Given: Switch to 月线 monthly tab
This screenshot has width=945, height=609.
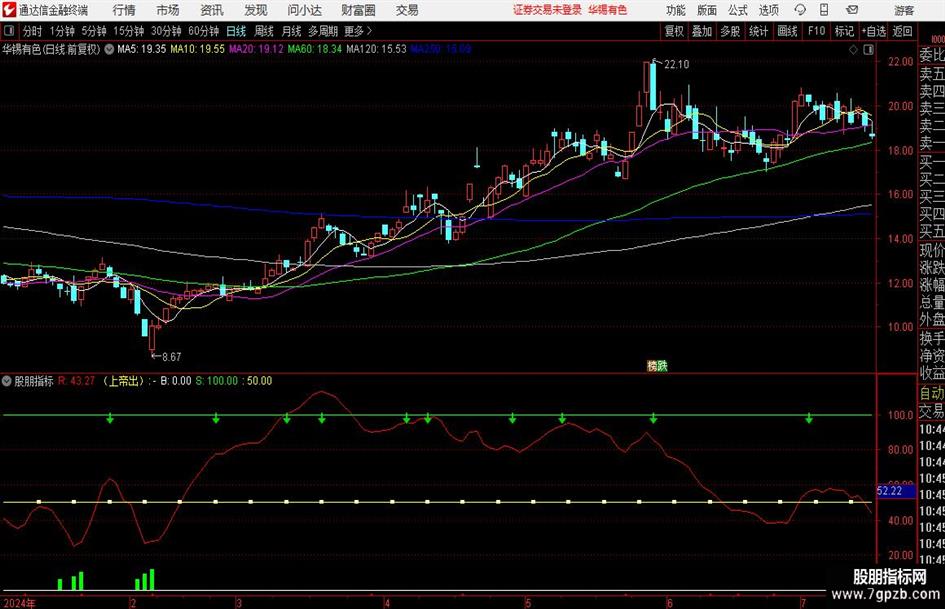Looking at the screenshot, I should (x=292, y=31).
